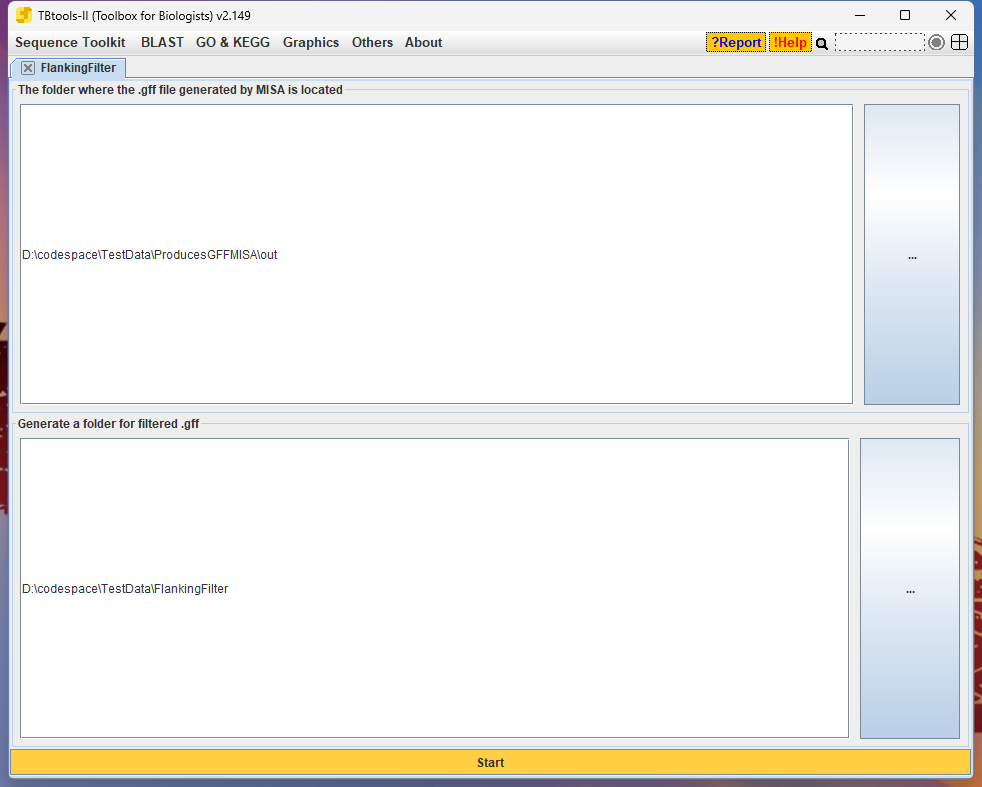The width and height of the screenshot is (982, 787).
Task: Click the round record-style icon in toolbar
Action: (x=936, y=42)
